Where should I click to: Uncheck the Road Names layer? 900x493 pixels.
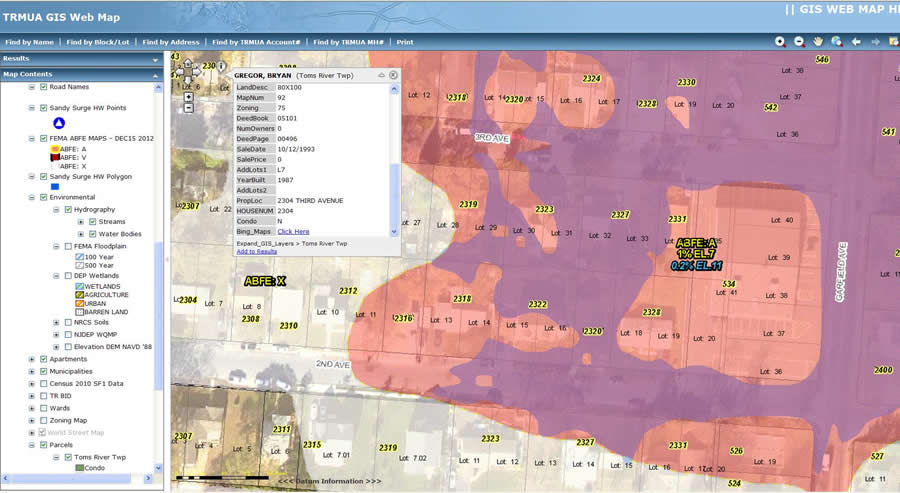44,87
